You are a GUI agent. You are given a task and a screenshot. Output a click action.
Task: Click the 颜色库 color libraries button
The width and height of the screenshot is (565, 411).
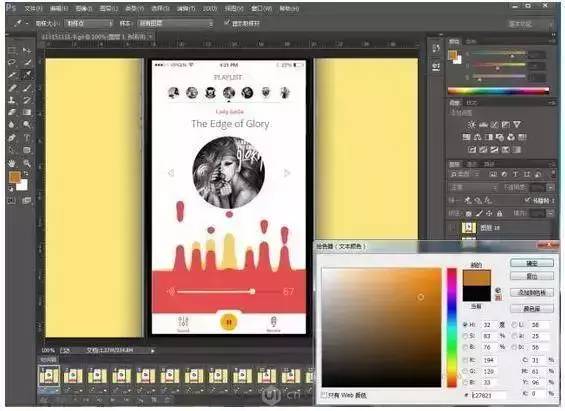pos(532,309)
